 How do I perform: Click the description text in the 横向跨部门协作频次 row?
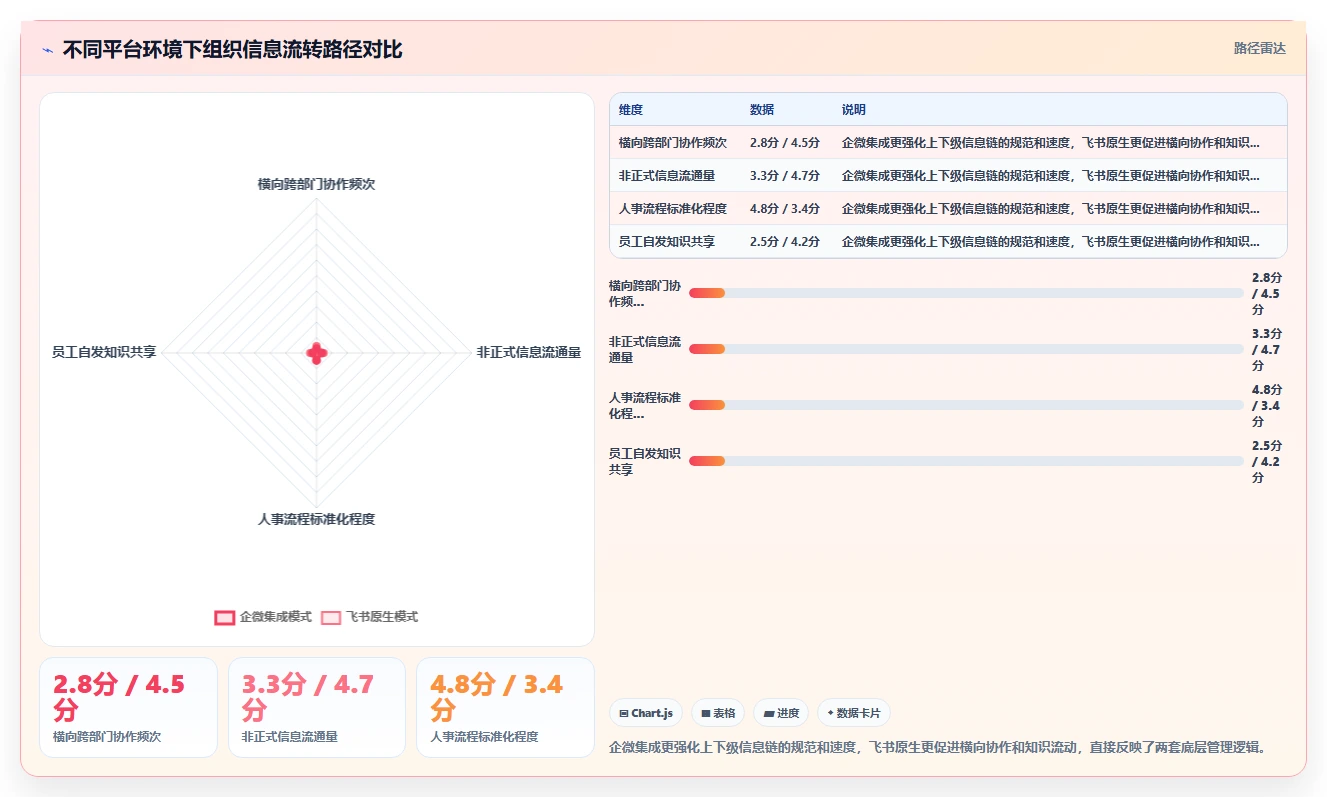coord(1051,142)
